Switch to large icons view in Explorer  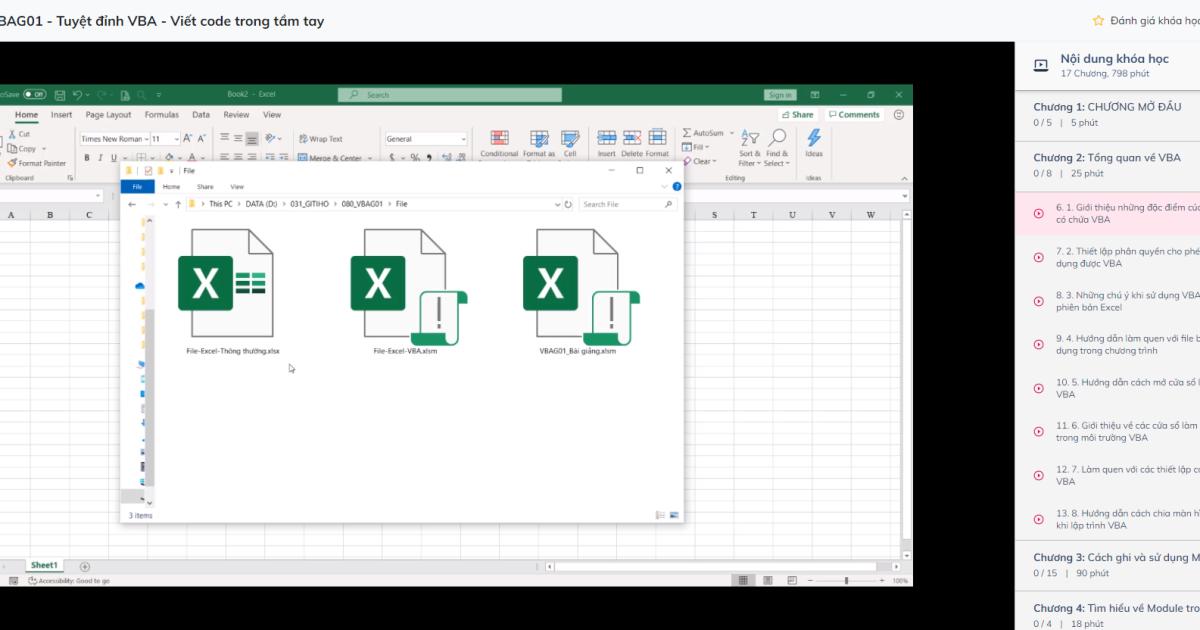pyautogui.click(x=674, y=515)
